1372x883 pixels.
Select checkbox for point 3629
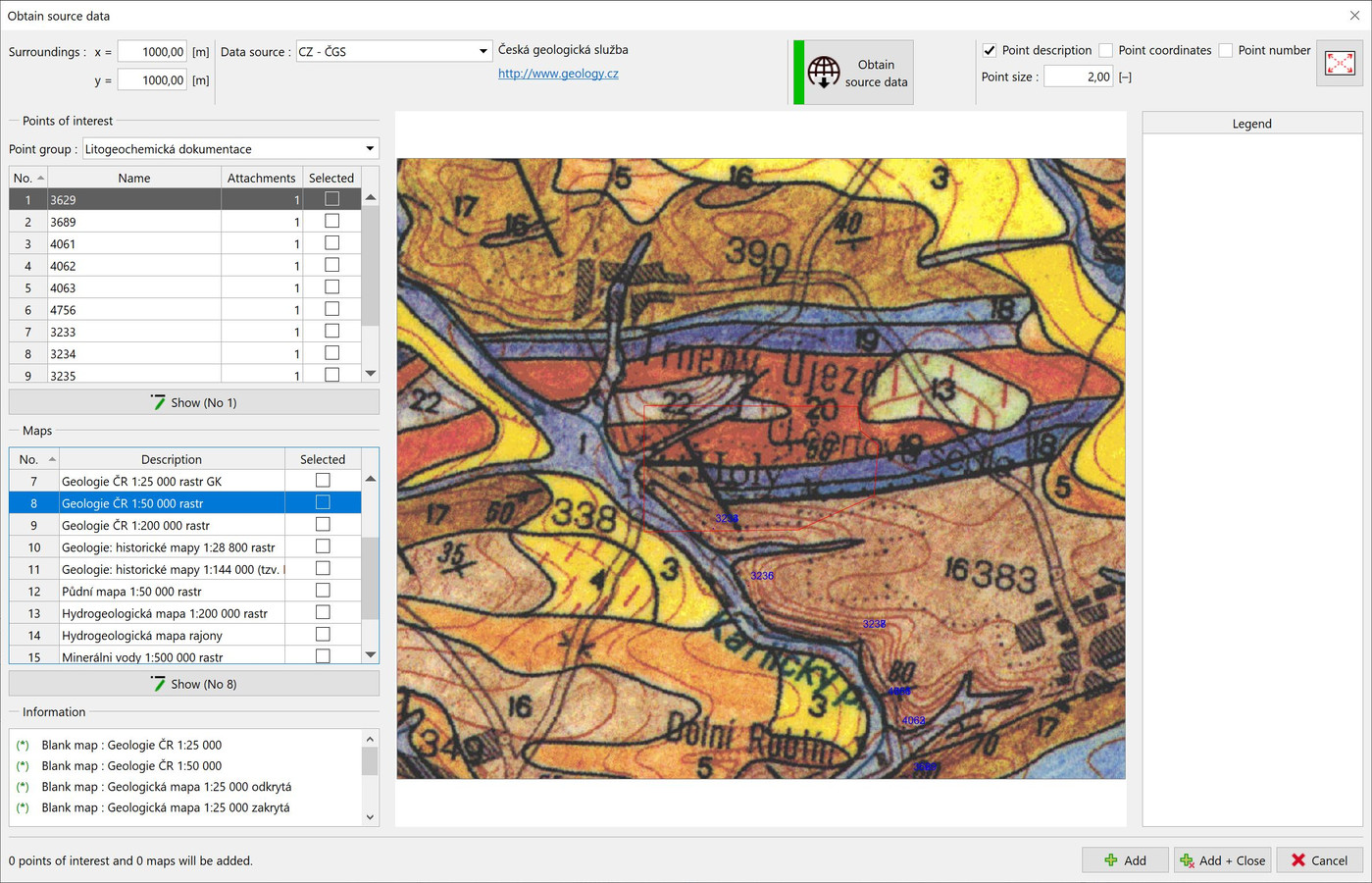(x=331, y=199)
